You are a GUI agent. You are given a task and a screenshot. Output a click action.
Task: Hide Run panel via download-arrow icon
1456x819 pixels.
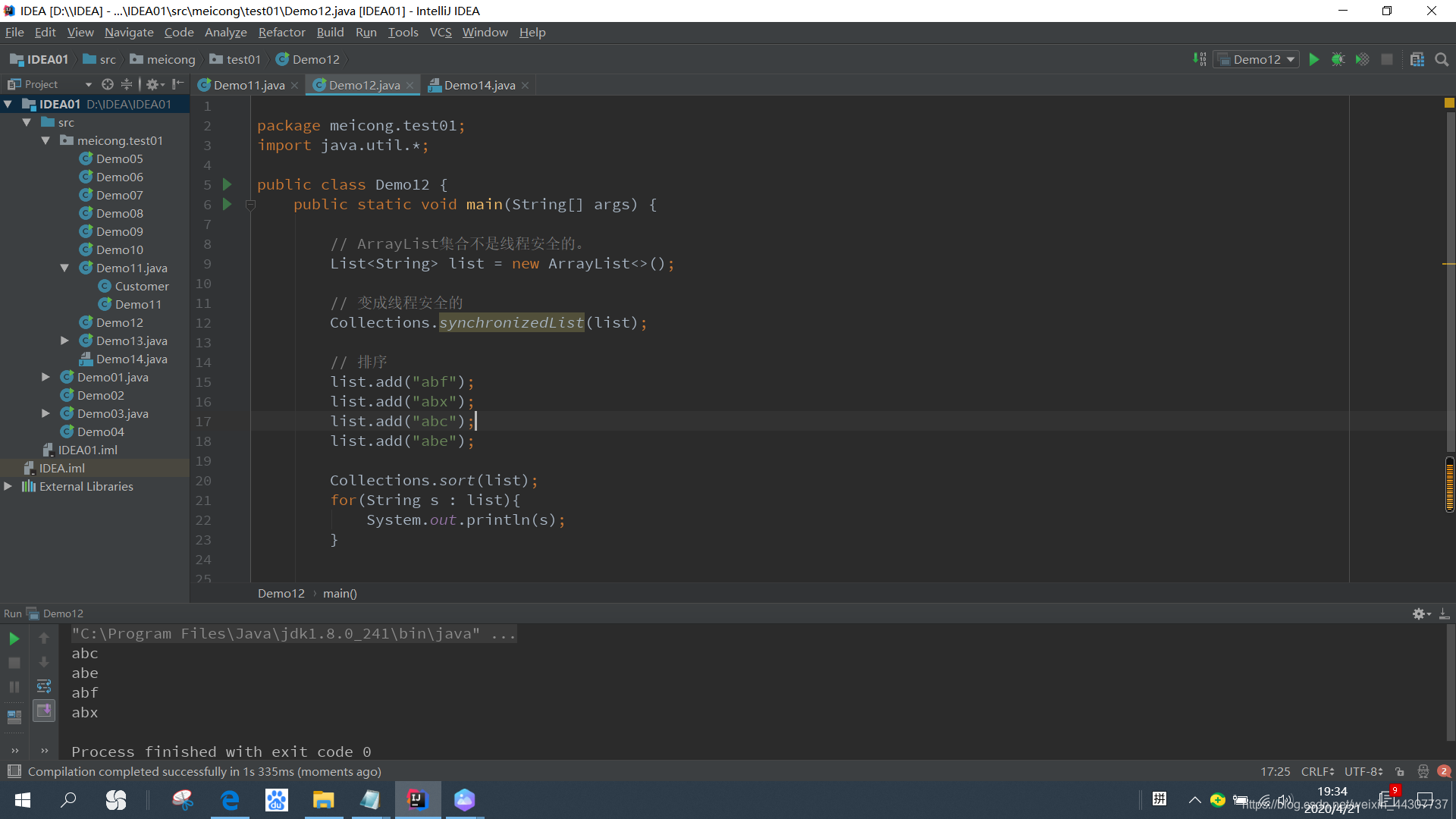coord(1445,613)
